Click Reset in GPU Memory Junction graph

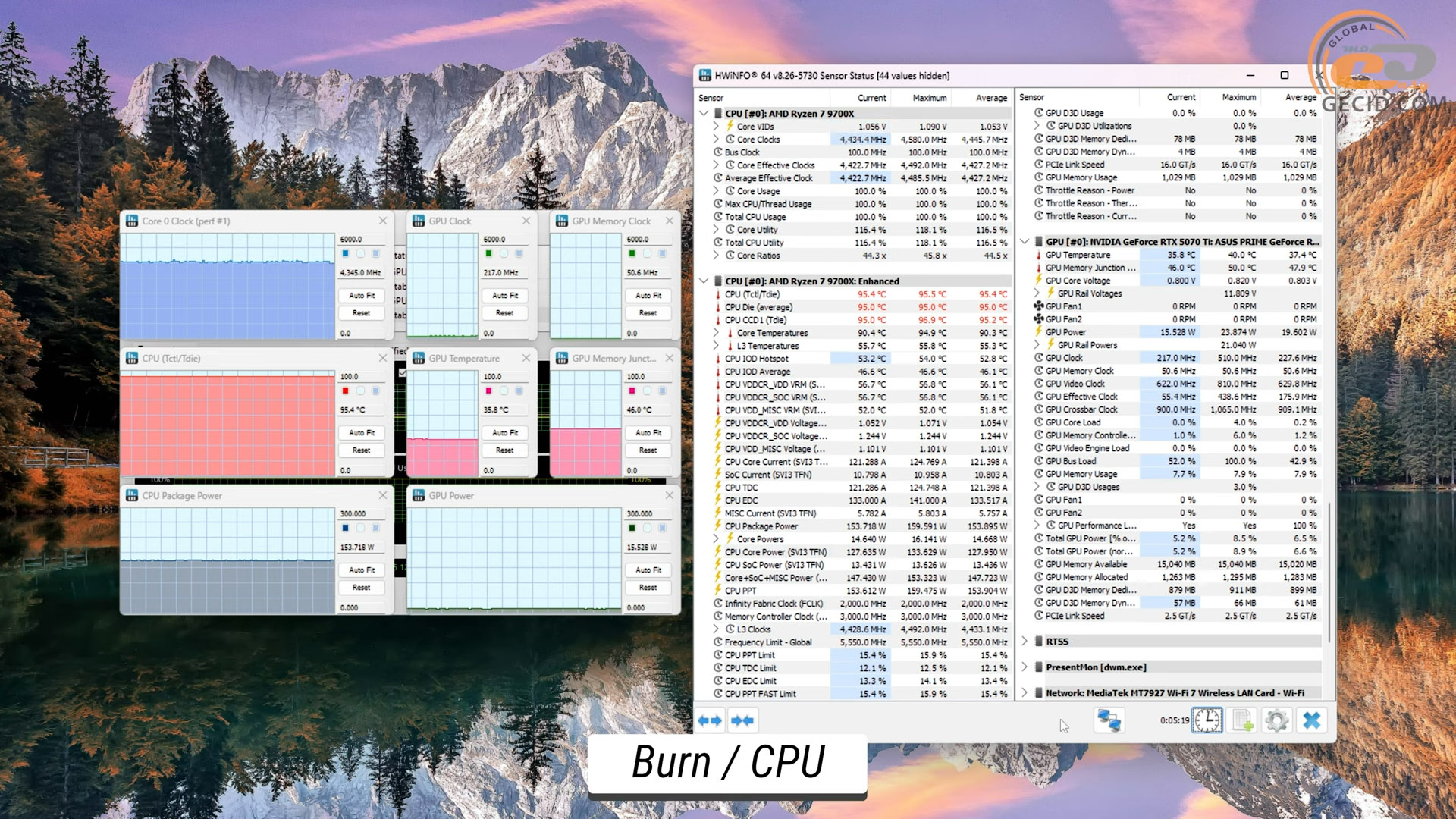pyautogui.click(x=648, y=450)
